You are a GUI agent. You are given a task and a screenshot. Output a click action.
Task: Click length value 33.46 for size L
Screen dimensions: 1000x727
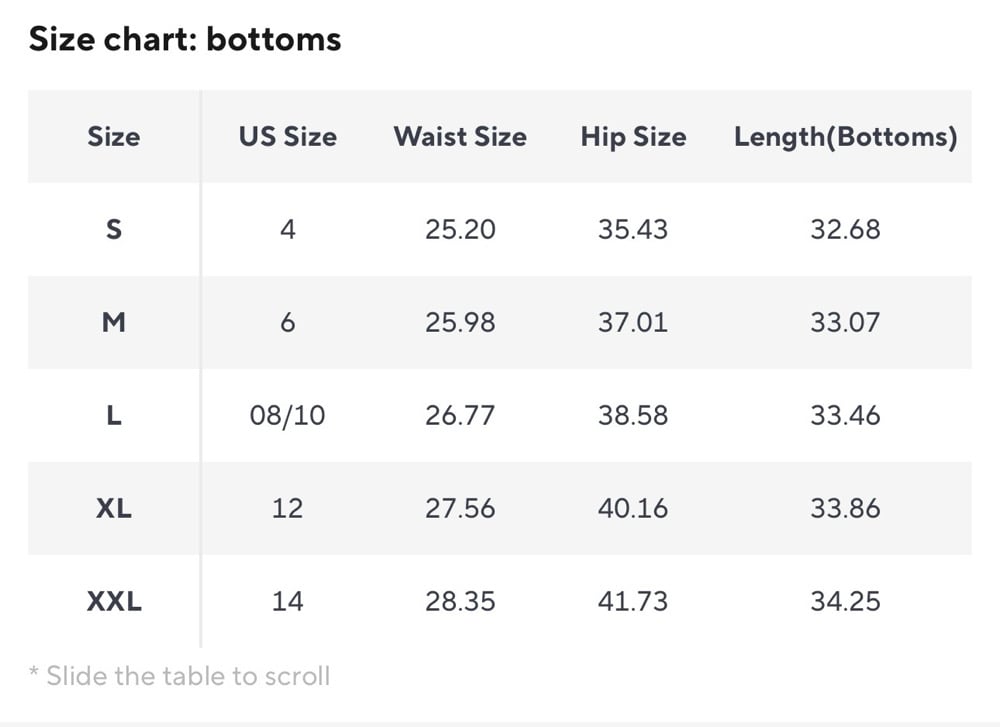point(845,415)
